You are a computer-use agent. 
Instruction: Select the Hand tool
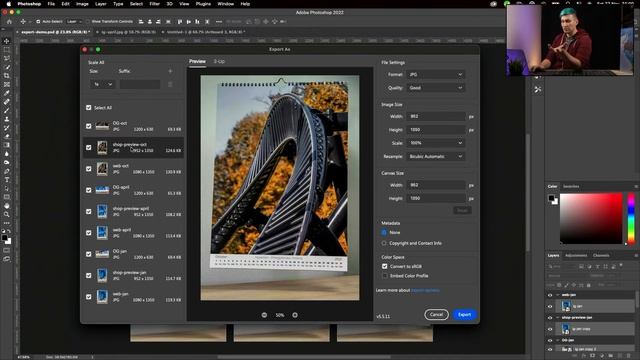point(7,206)
